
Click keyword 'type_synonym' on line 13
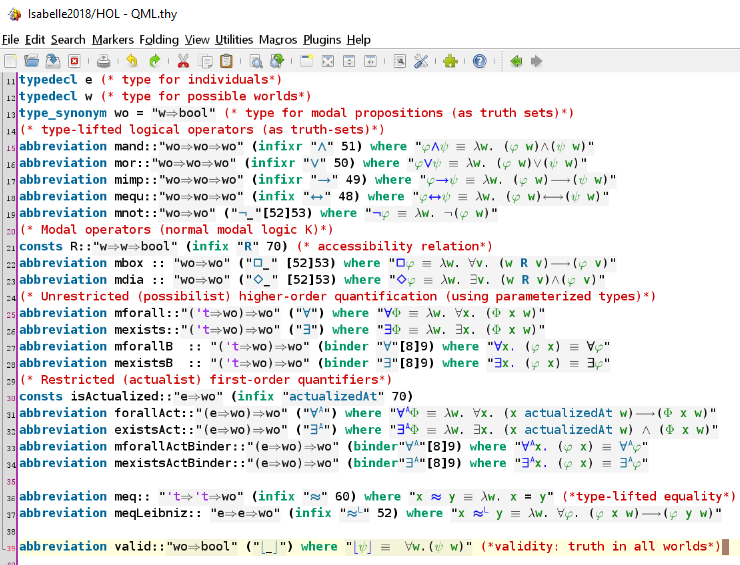[x=63, y=113]
